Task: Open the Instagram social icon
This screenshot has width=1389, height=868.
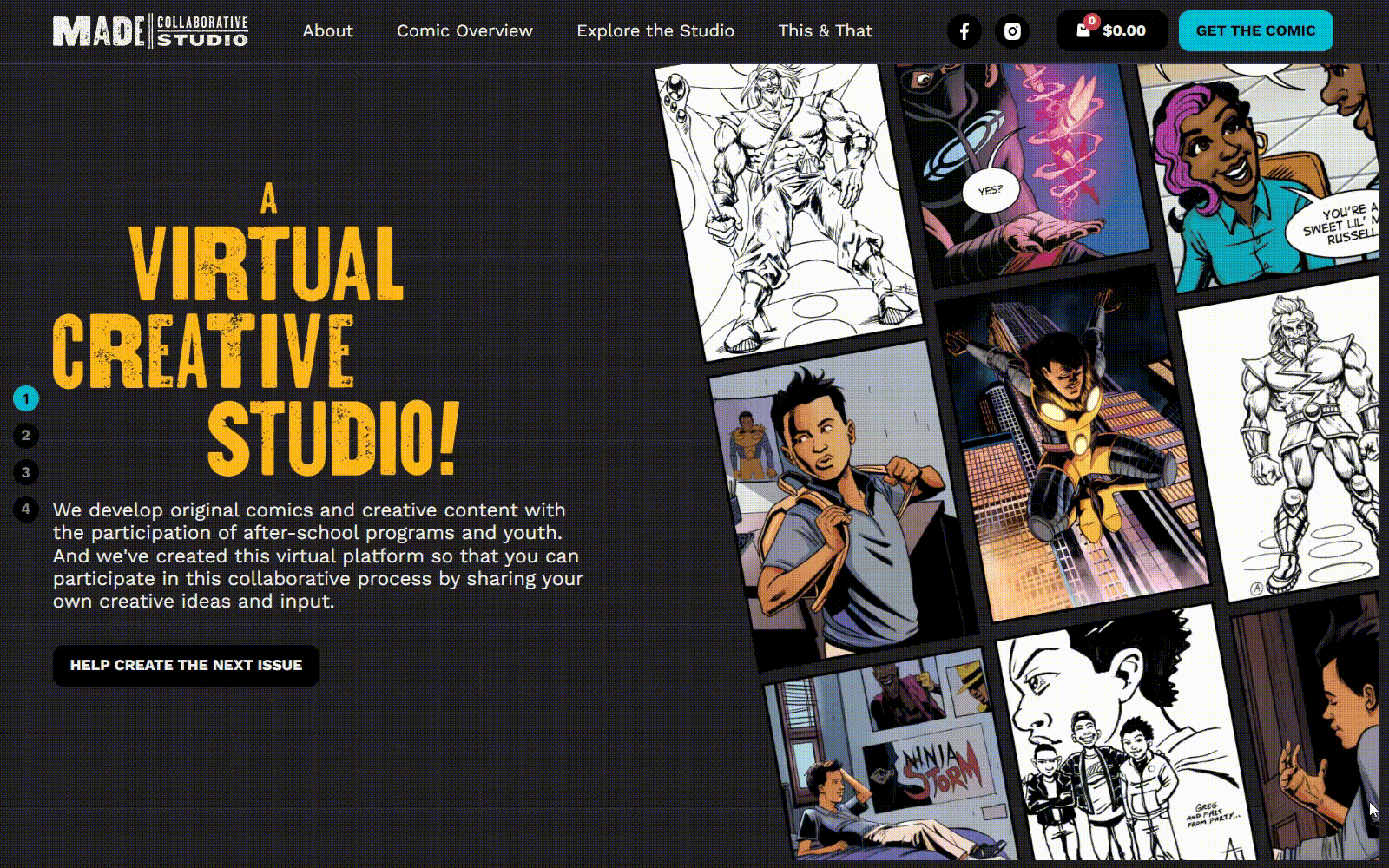Action: (x=1012, y=31)
